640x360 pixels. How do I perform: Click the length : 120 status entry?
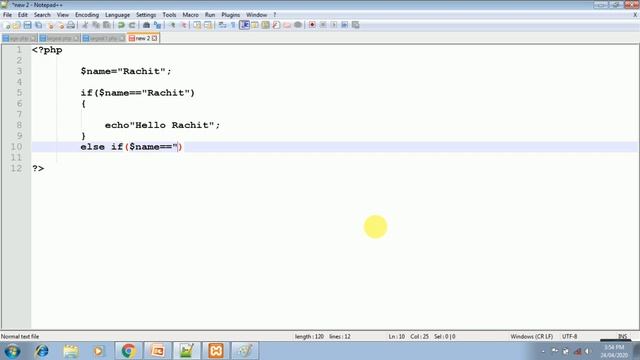309,337
